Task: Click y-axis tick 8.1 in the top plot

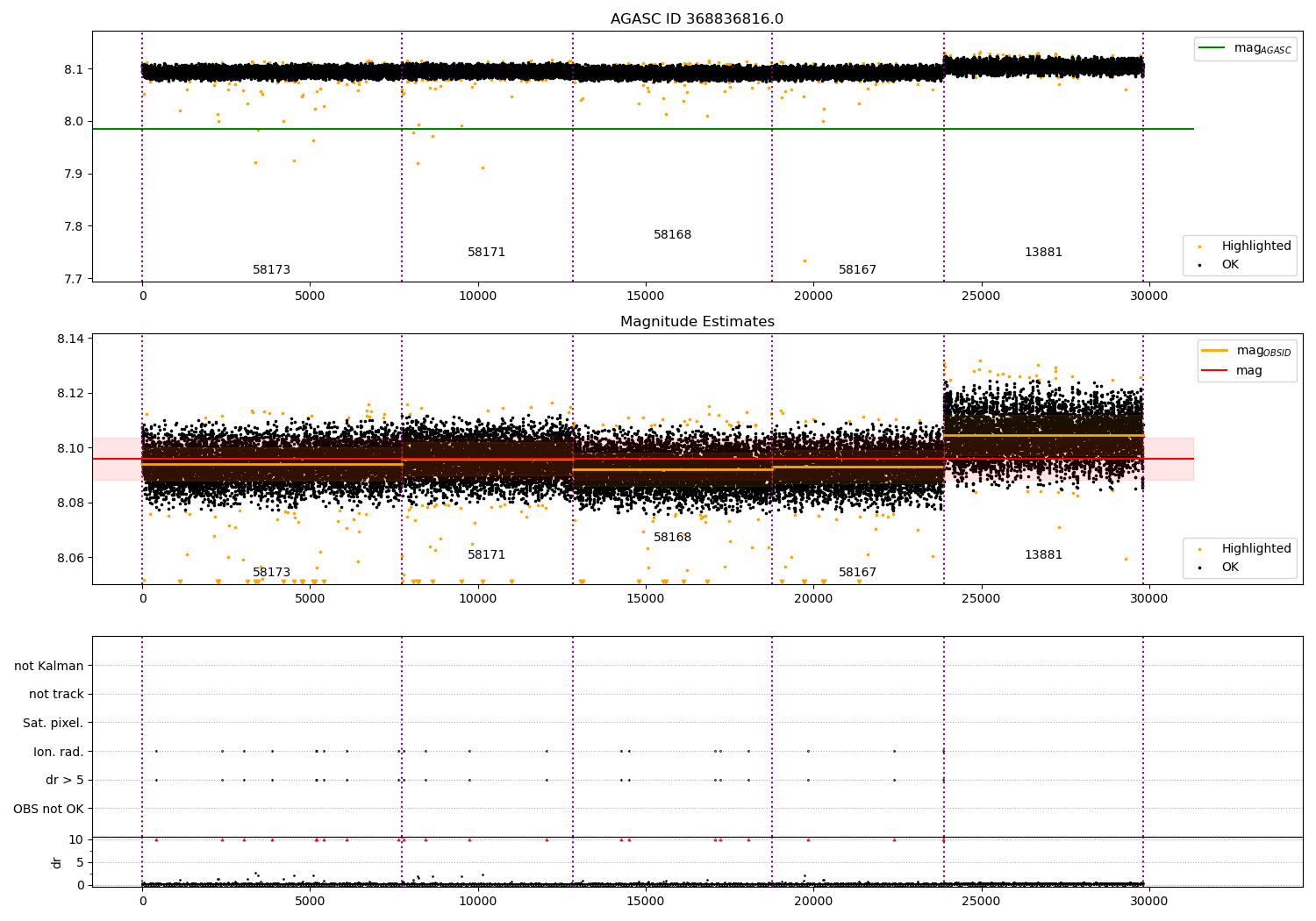Action: (74, 69)
